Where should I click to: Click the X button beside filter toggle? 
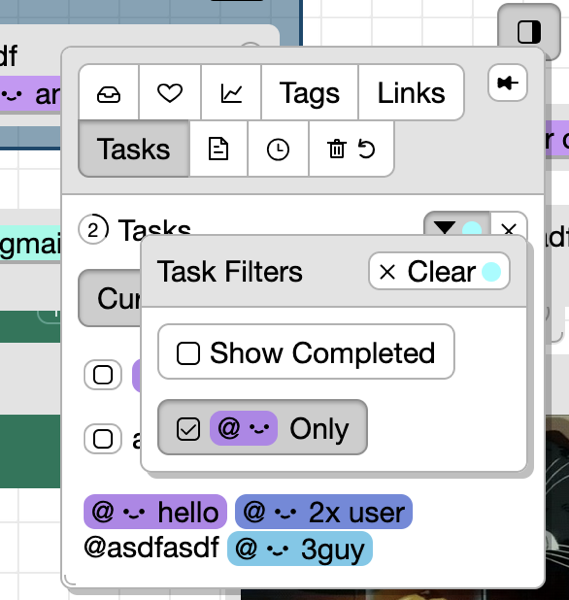point(509,228)
